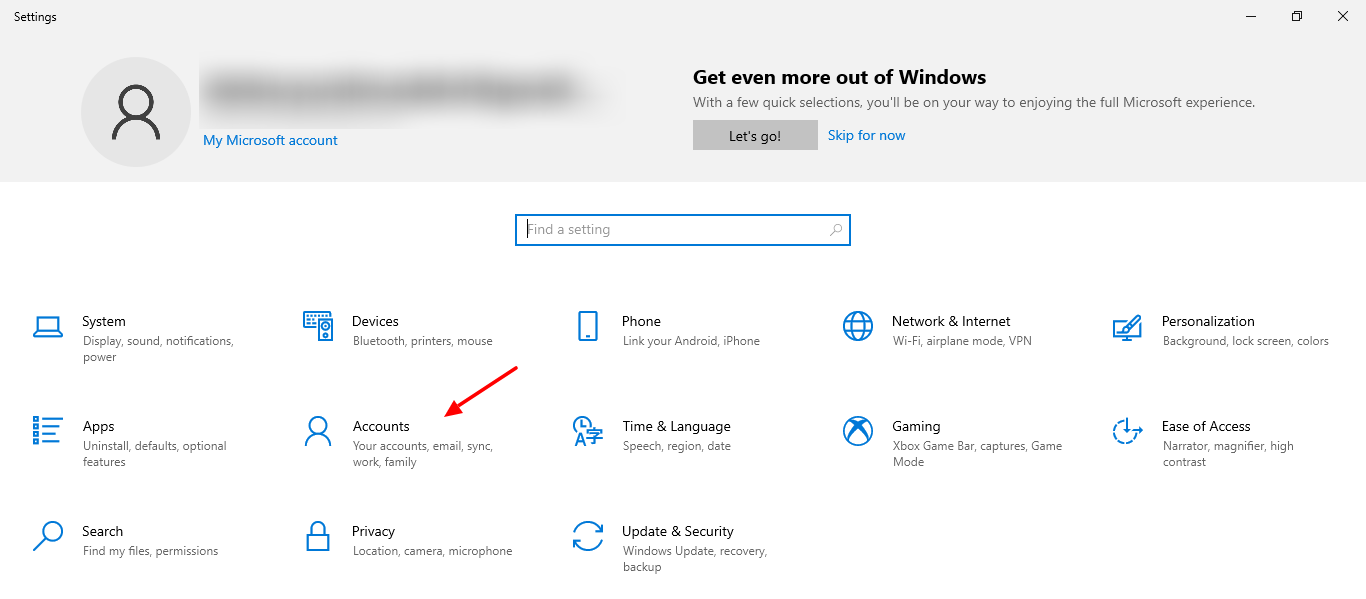The width and height of the screenshot is (1366, 599).
Task: Click 'Uninstall, defaults, optional features' description
Action: (155, 454)
